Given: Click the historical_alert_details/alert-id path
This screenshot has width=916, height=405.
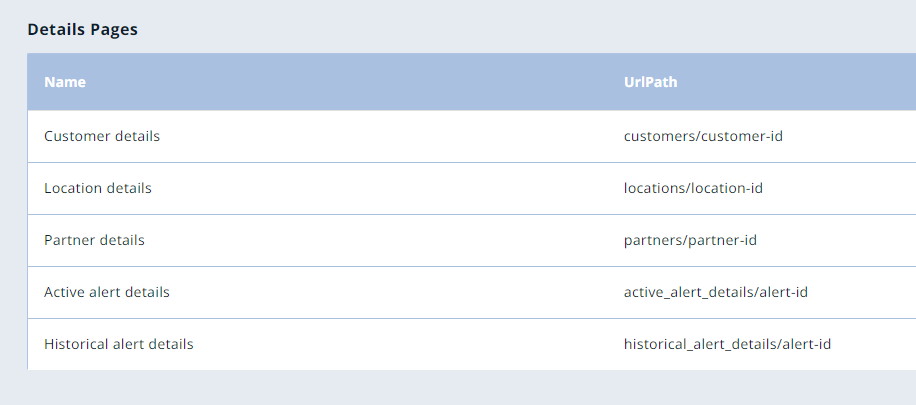Looking at the screenshot, I should pyautogui.click(x=727, y=344).
